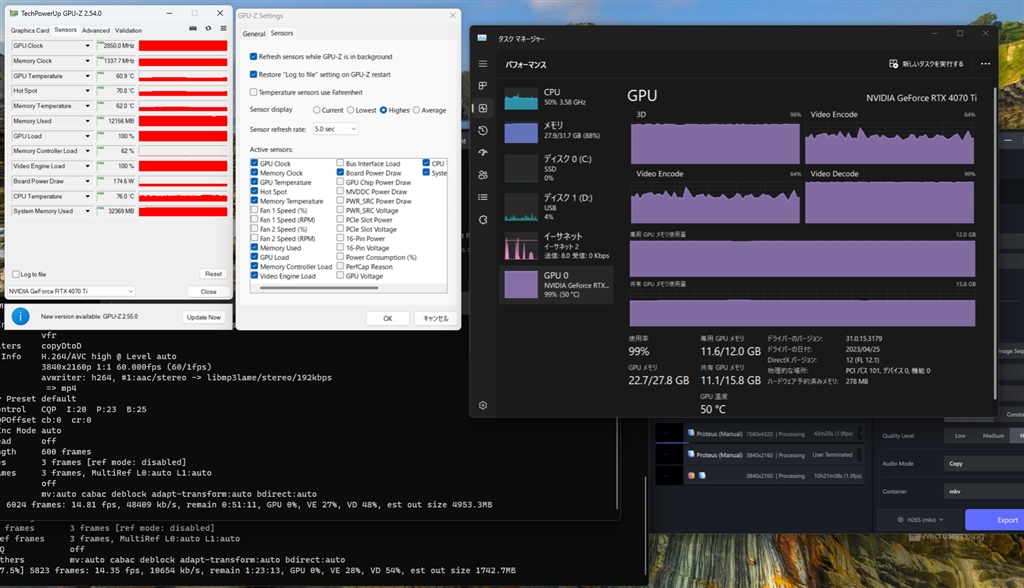Switch to General tab in GPU-Z Settings
This screenshot has width=1024, height=588.
pos(253,34)
